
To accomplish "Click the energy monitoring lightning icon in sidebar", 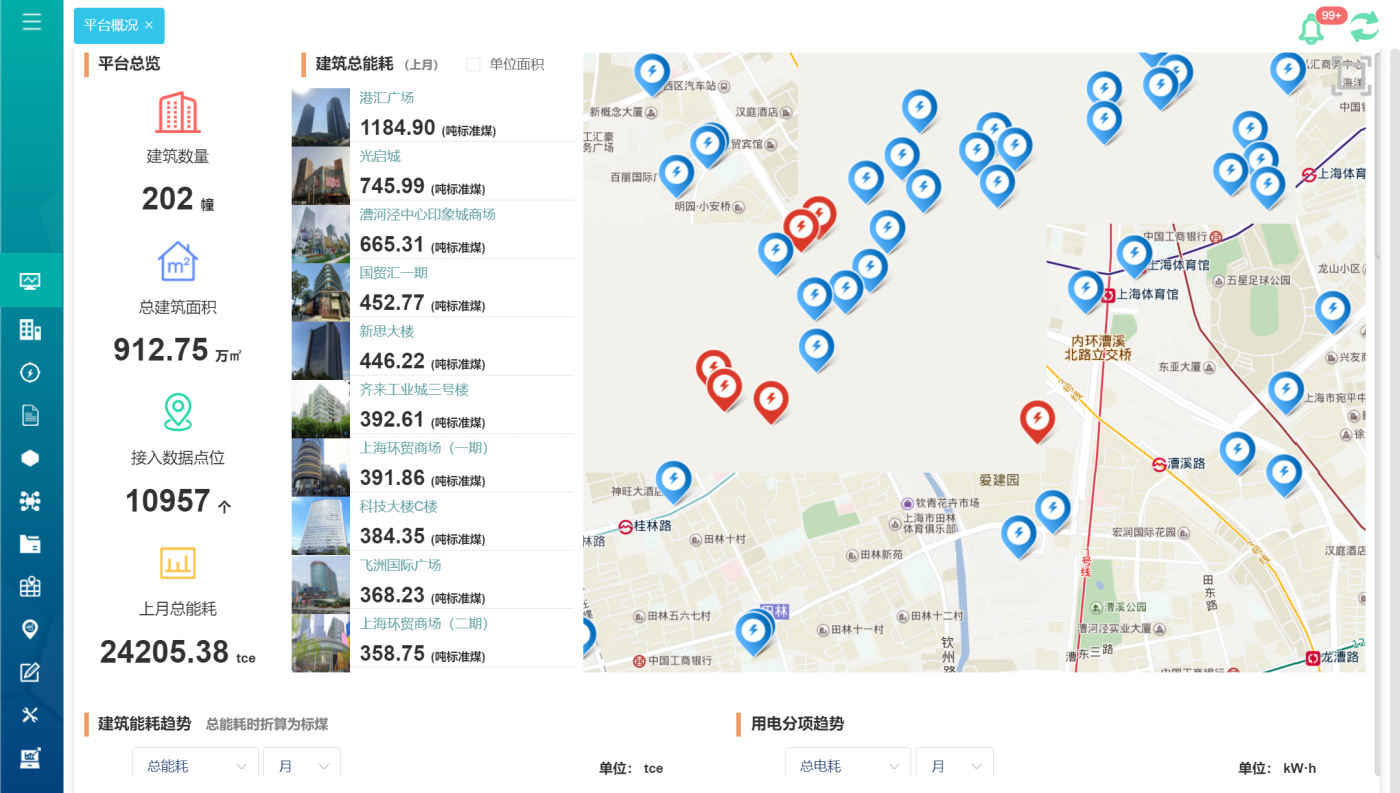I will (x=30, y=371).
